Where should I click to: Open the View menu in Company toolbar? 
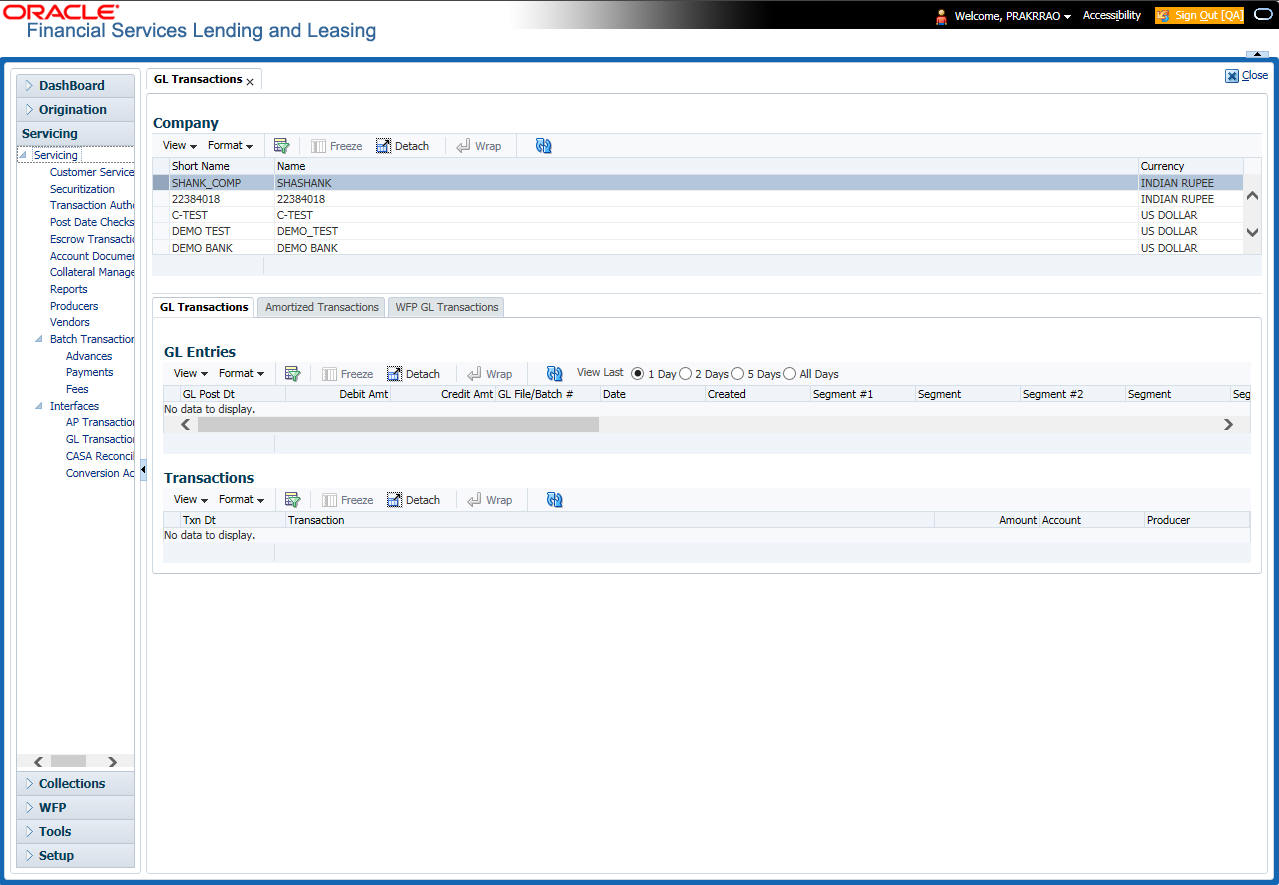coord(180,146)
